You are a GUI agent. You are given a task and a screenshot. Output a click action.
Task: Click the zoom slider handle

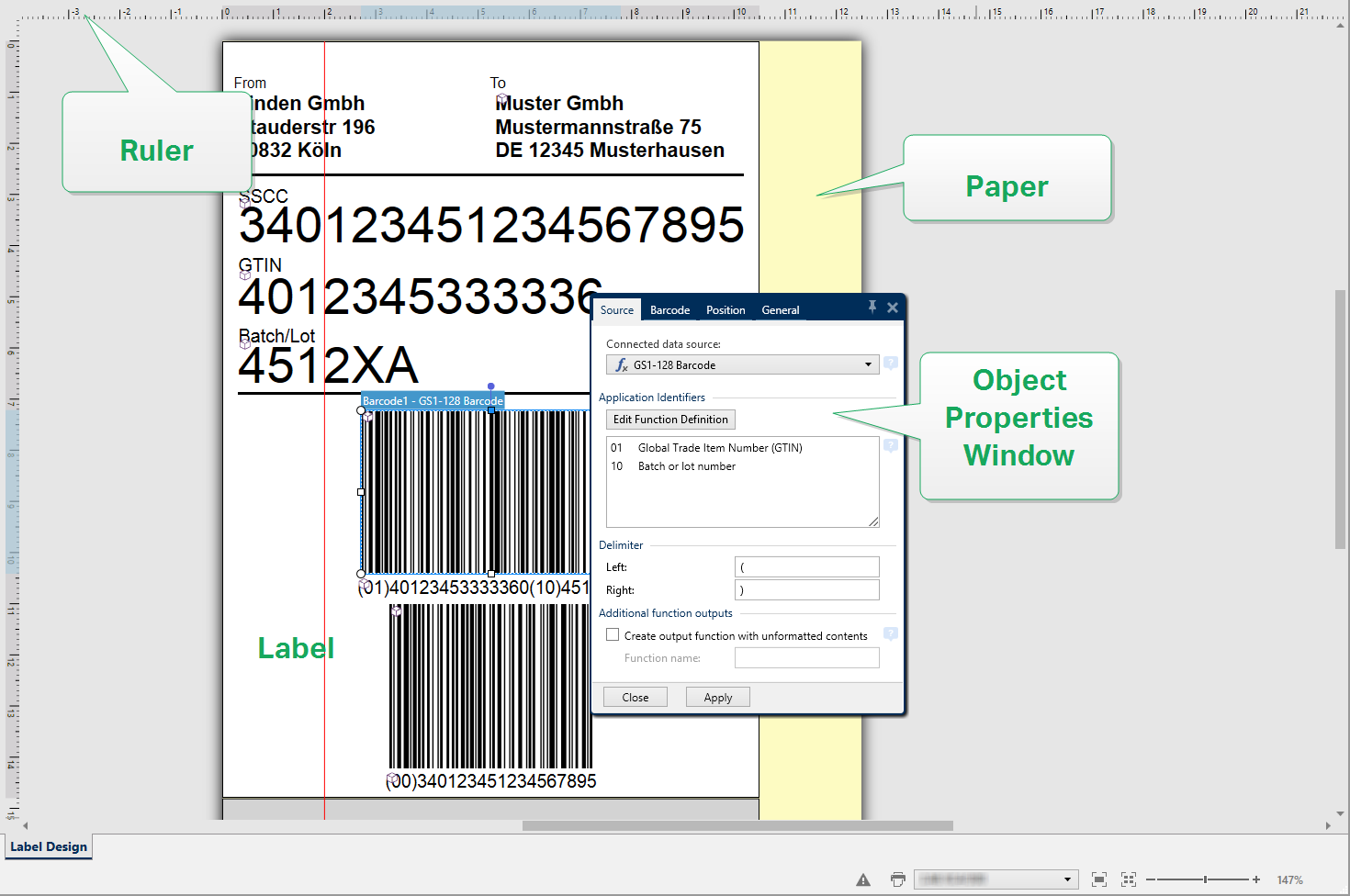(x=1205, y=879)
